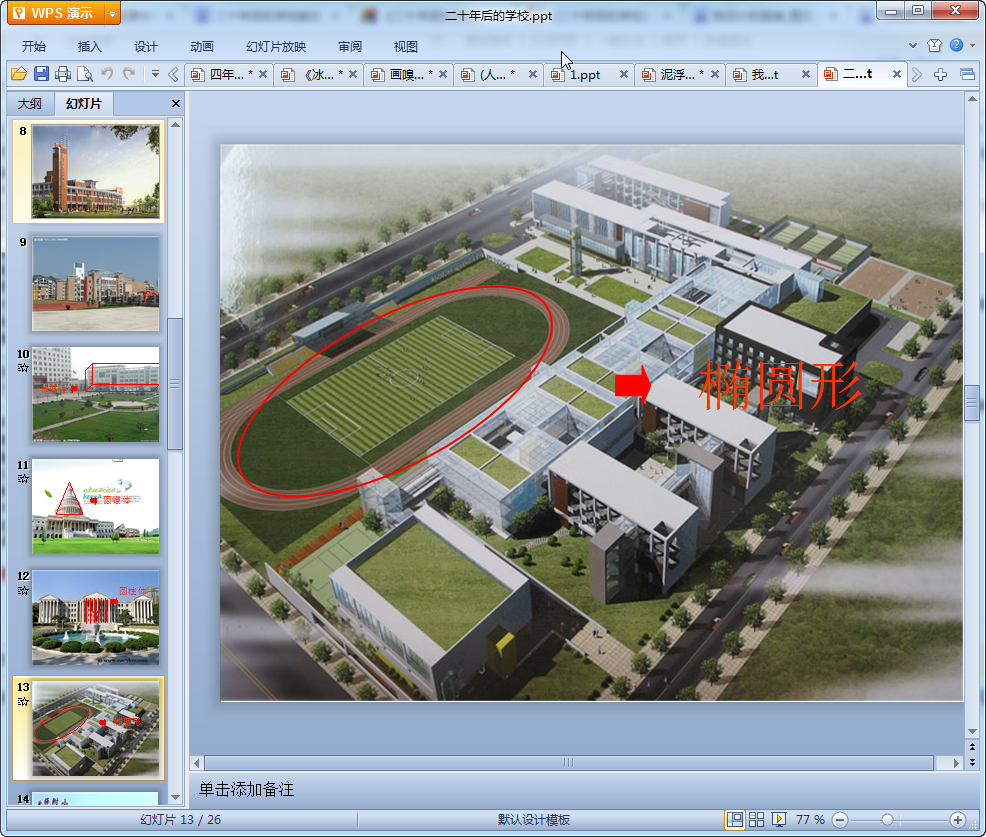Select the 幻灯片 pane tab

(84, 104)
